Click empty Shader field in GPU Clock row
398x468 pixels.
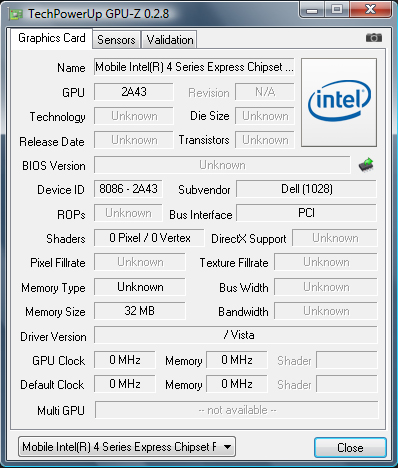[347, 360]
